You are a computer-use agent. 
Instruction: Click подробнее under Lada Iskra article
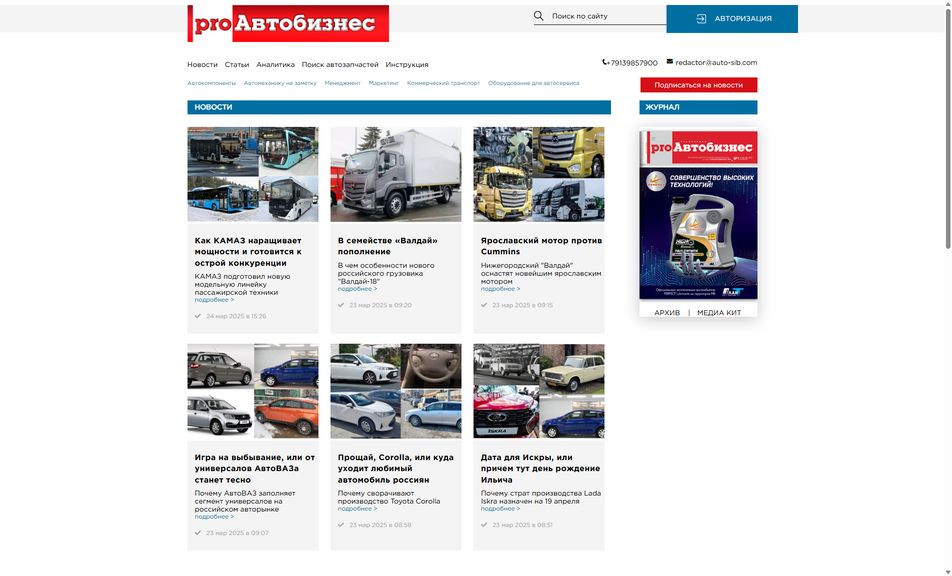pos(500,509)
